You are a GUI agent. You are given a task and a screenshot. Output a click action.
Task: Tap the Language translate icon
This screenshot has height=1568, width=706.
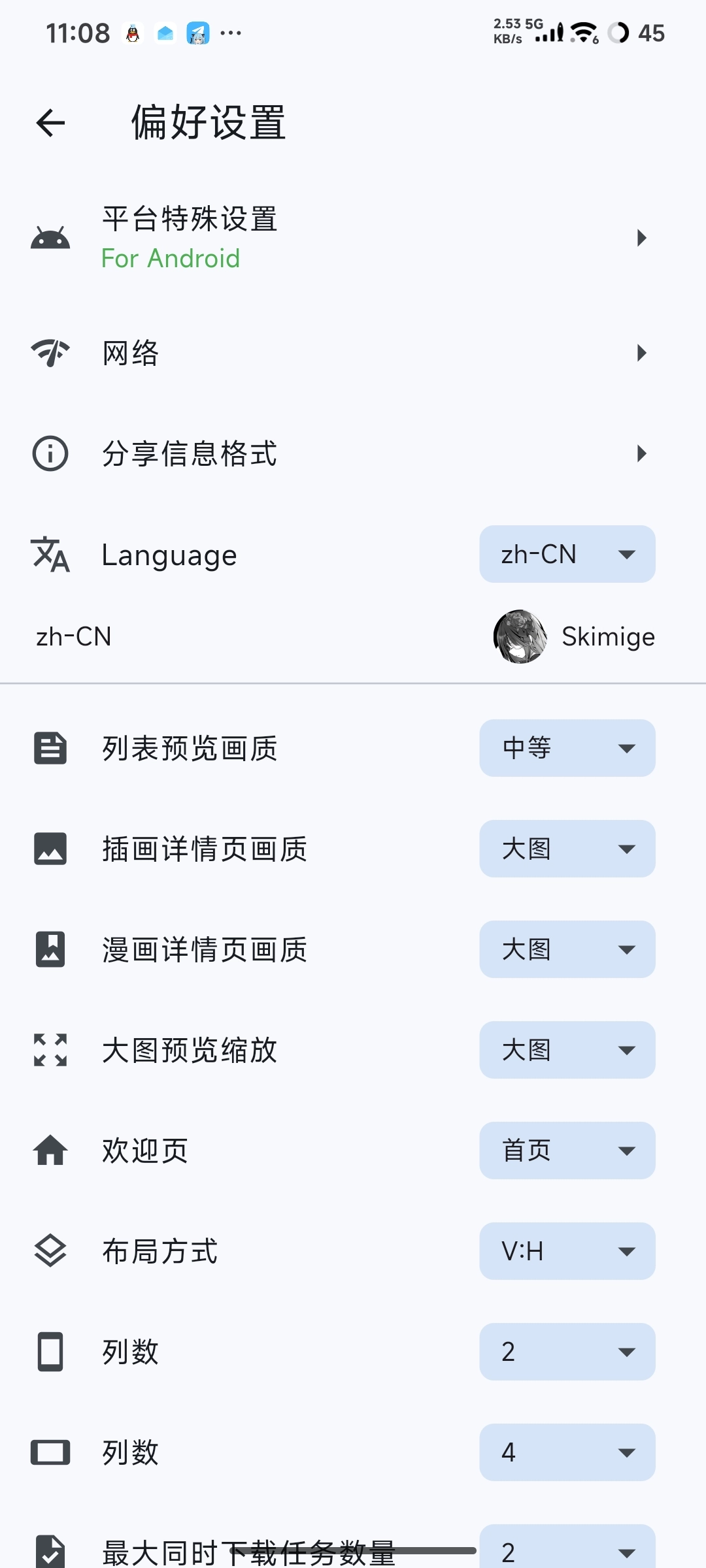click(50, 555)
